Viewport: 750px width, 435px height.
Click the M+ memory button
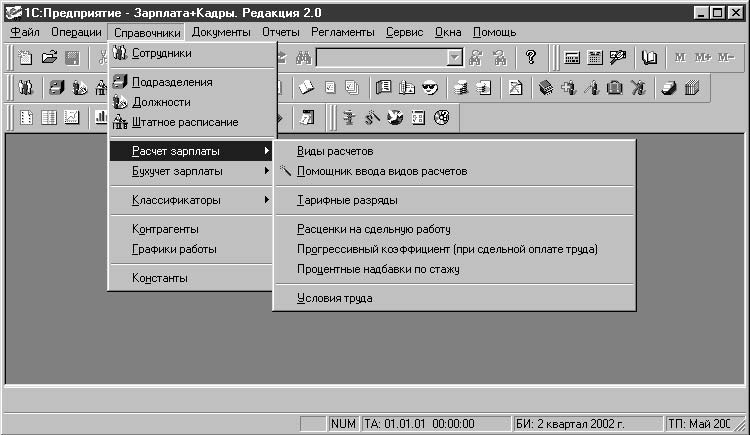tap(703, 58)
